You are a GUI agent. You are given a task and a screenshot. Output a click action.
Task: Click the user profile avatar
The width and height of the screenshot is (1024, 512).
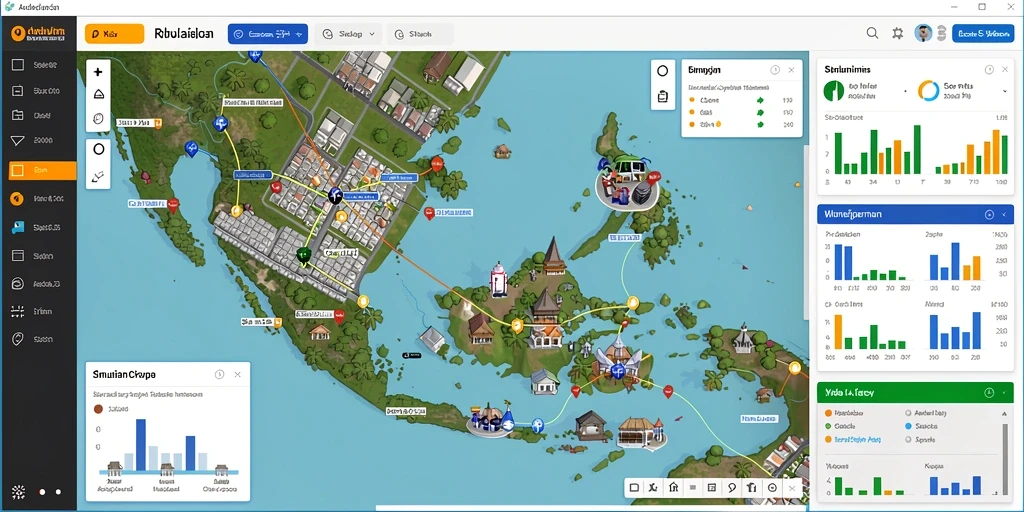(x=923, y=33)
